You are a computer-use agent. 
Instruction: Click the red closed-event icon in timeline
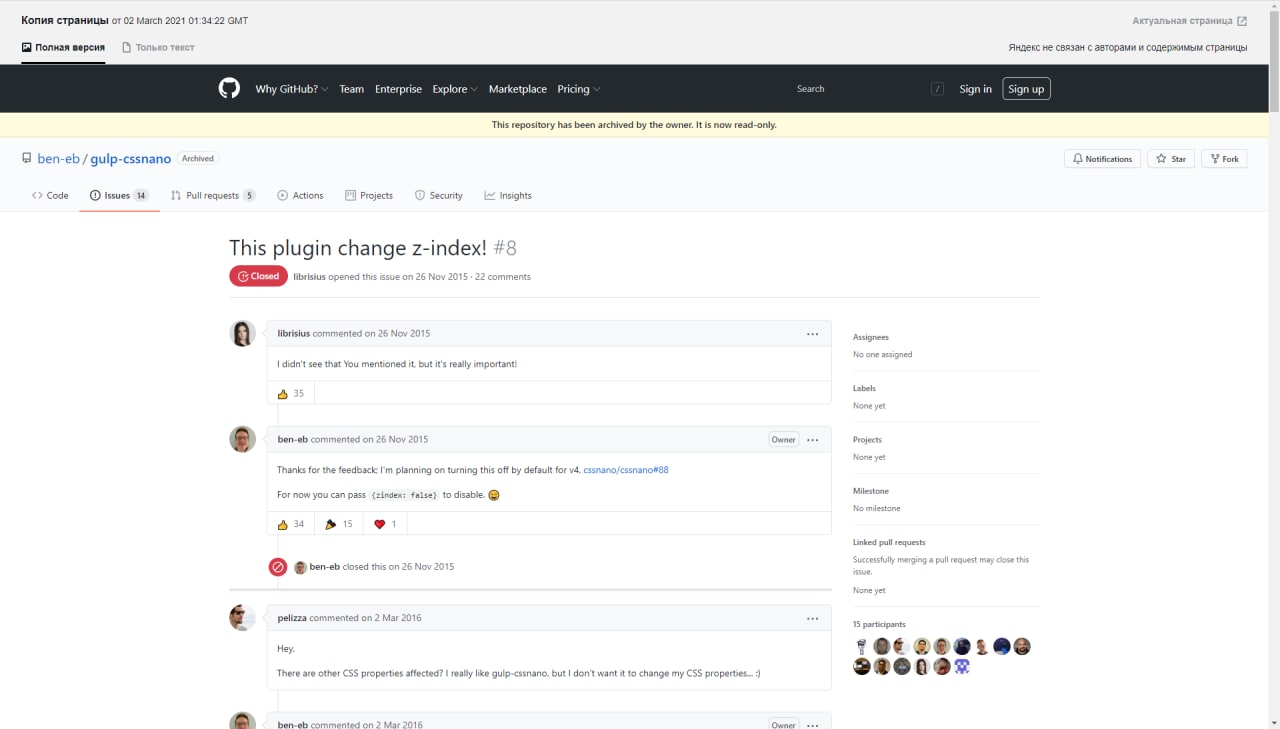coord(278,567)
